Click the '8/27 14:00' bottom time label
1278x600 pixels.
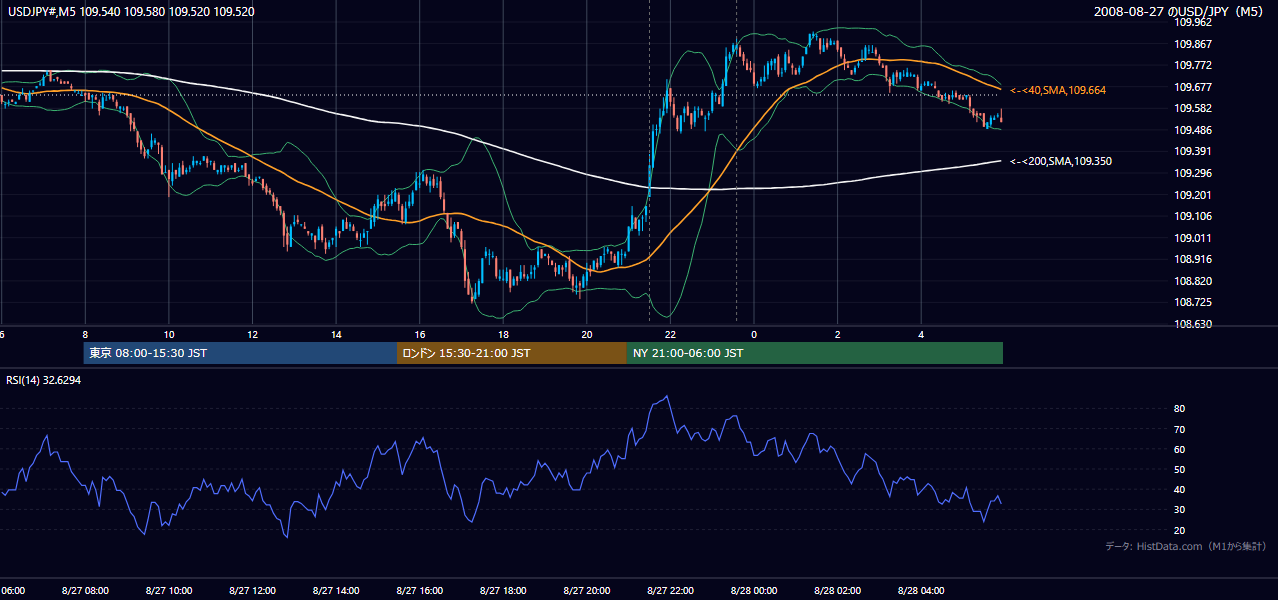[336, 591]
